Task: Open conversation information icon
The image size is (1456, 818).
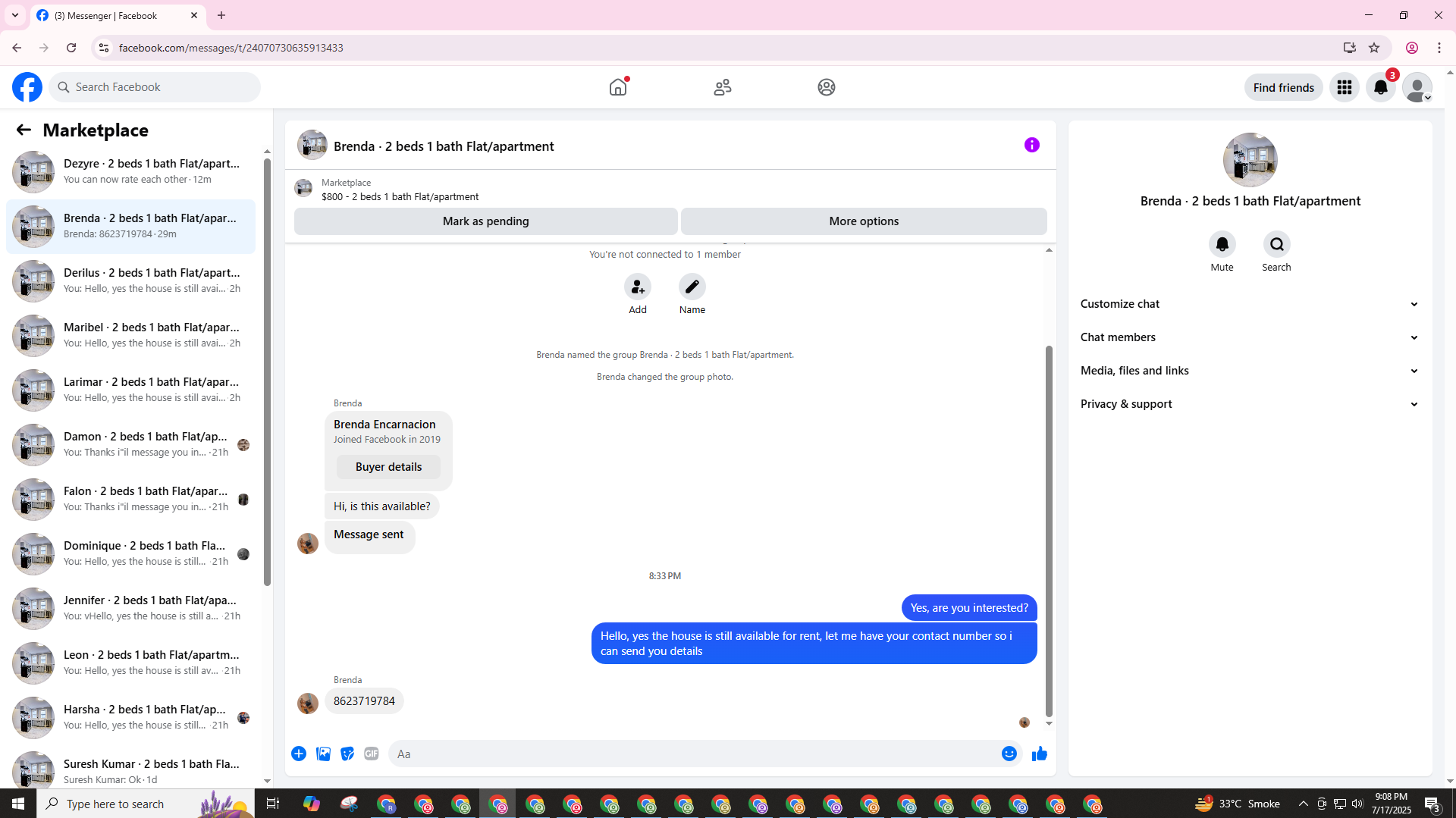Action: (1032, 145)
